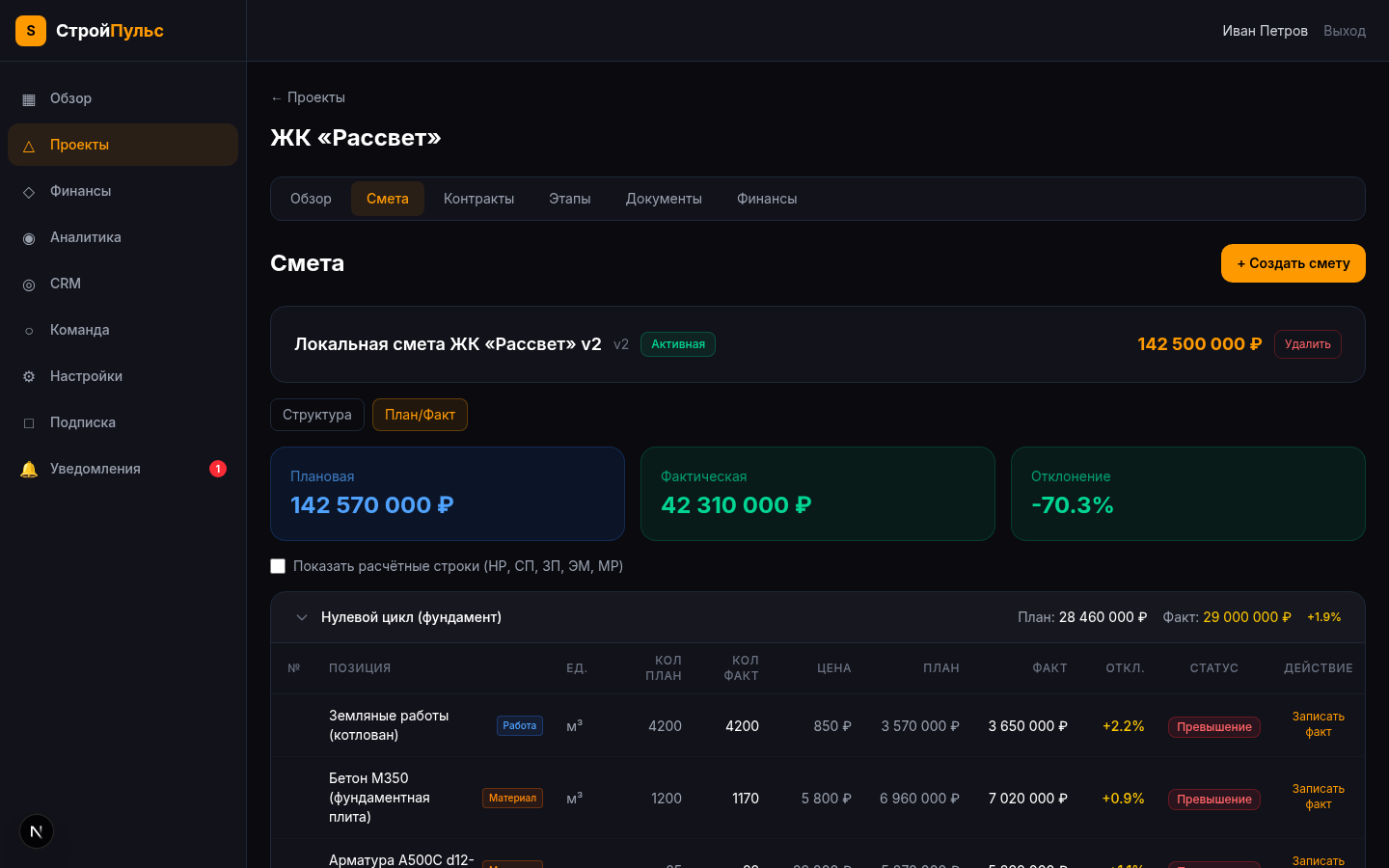Open Настройки gear icon in sidebar

(29, 377)
